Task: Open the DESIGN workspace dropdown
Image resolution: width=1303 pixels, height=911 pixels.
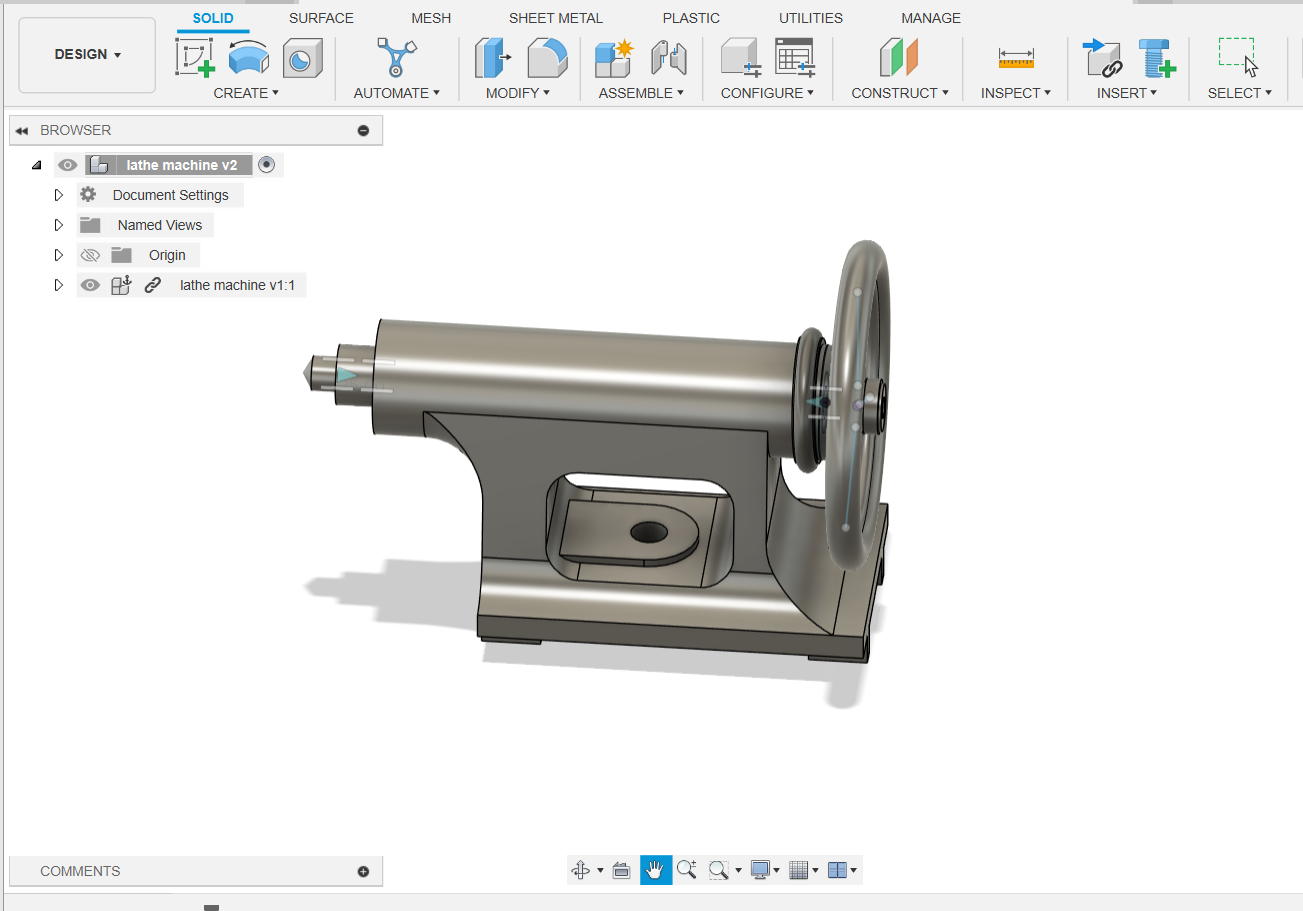Action: point(88,55)
